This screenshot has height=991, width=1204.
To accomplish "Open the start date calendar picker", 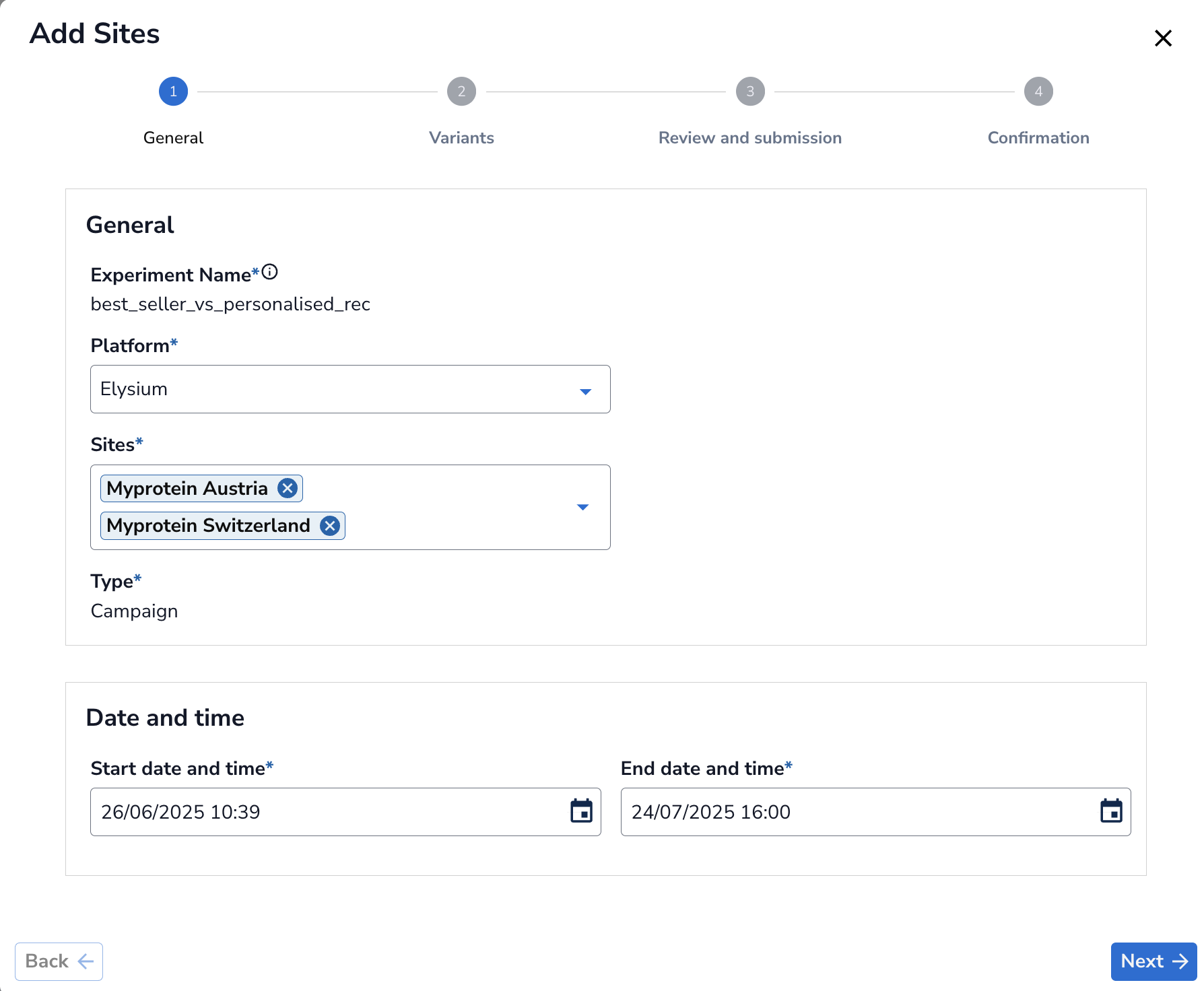I will 581,811.
